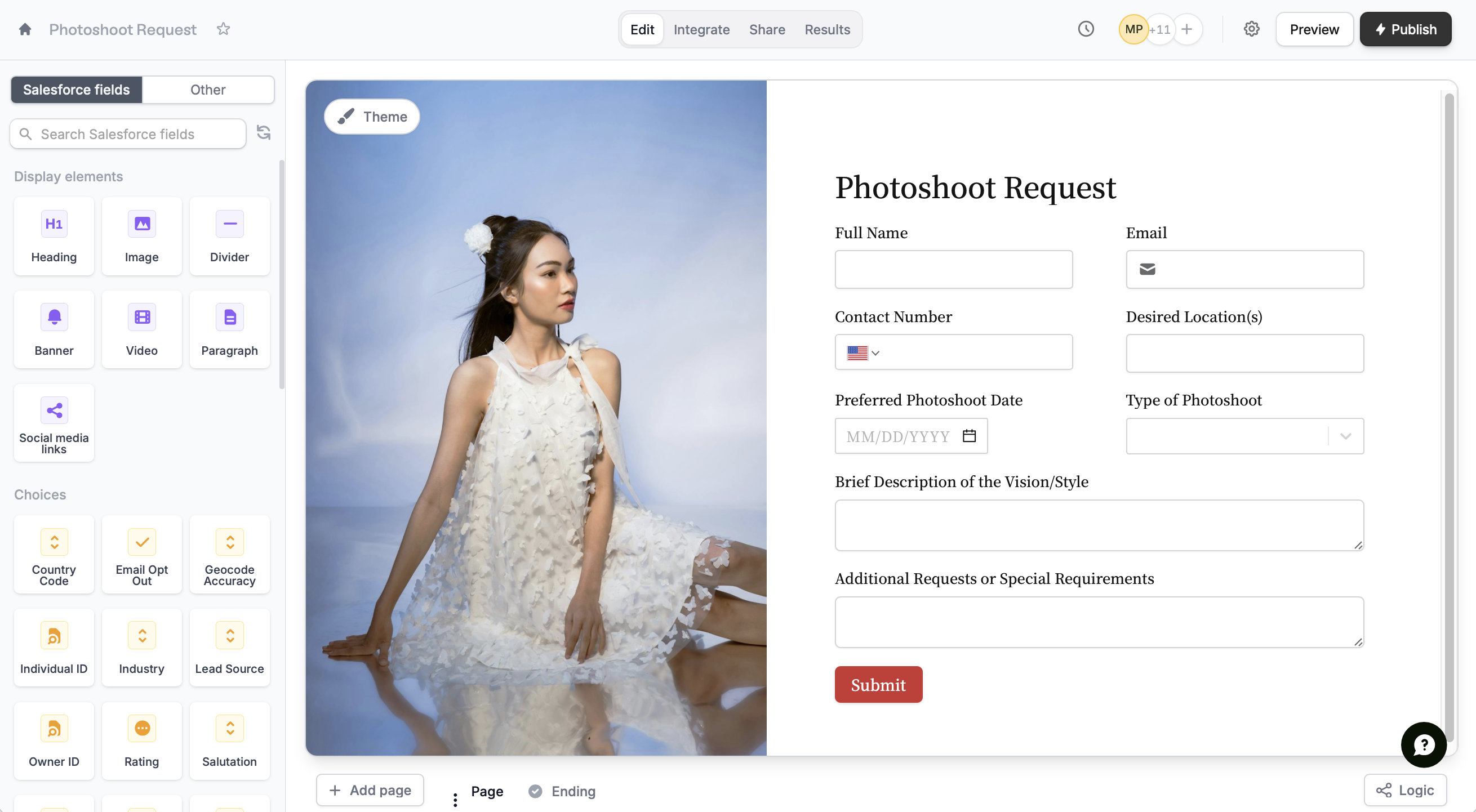Star the Photoshoot Request form
The image size is (1476, 812).
223,29
